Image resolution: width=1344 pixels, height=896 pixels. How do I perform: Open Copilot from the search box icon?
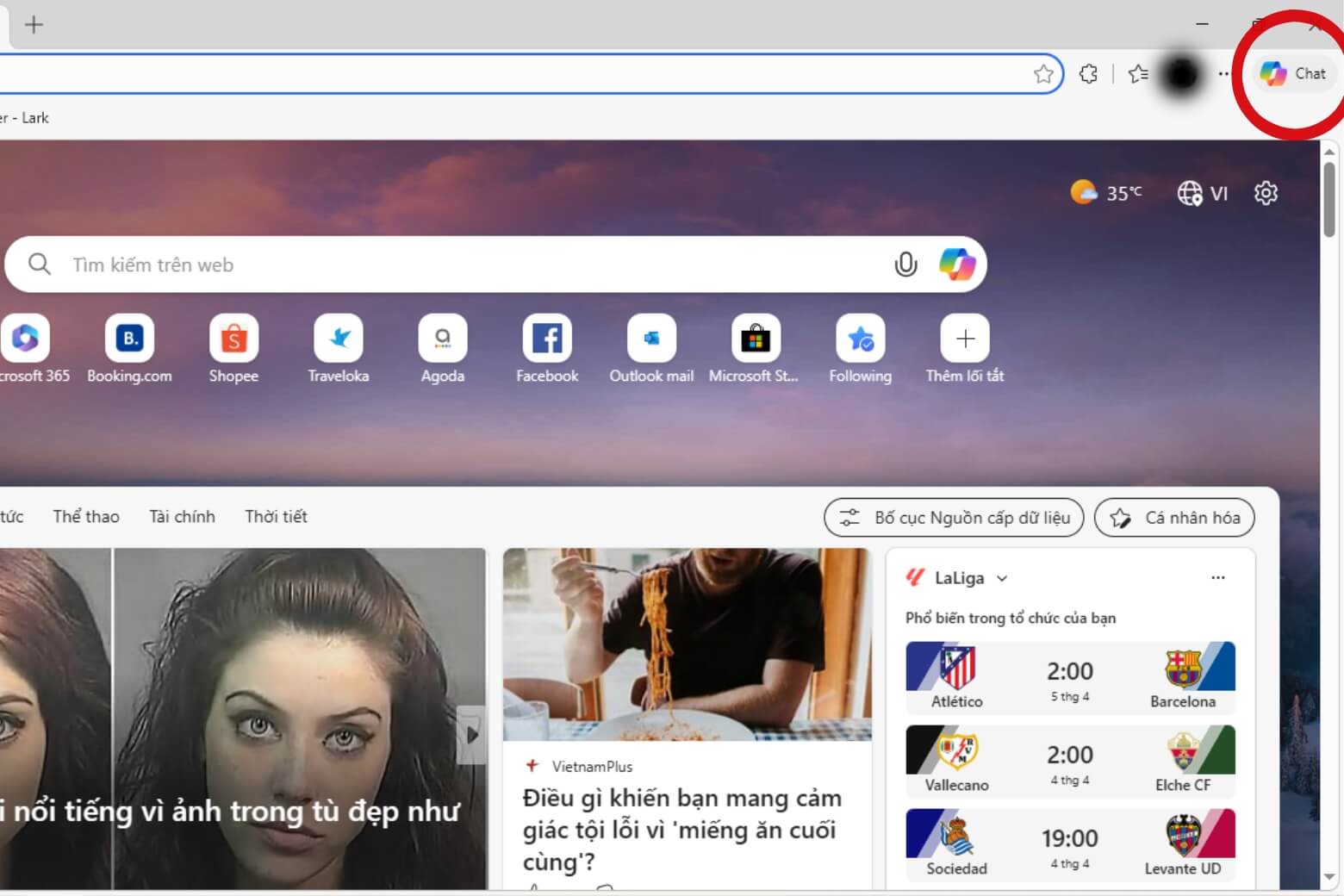[x=958, y=264]
